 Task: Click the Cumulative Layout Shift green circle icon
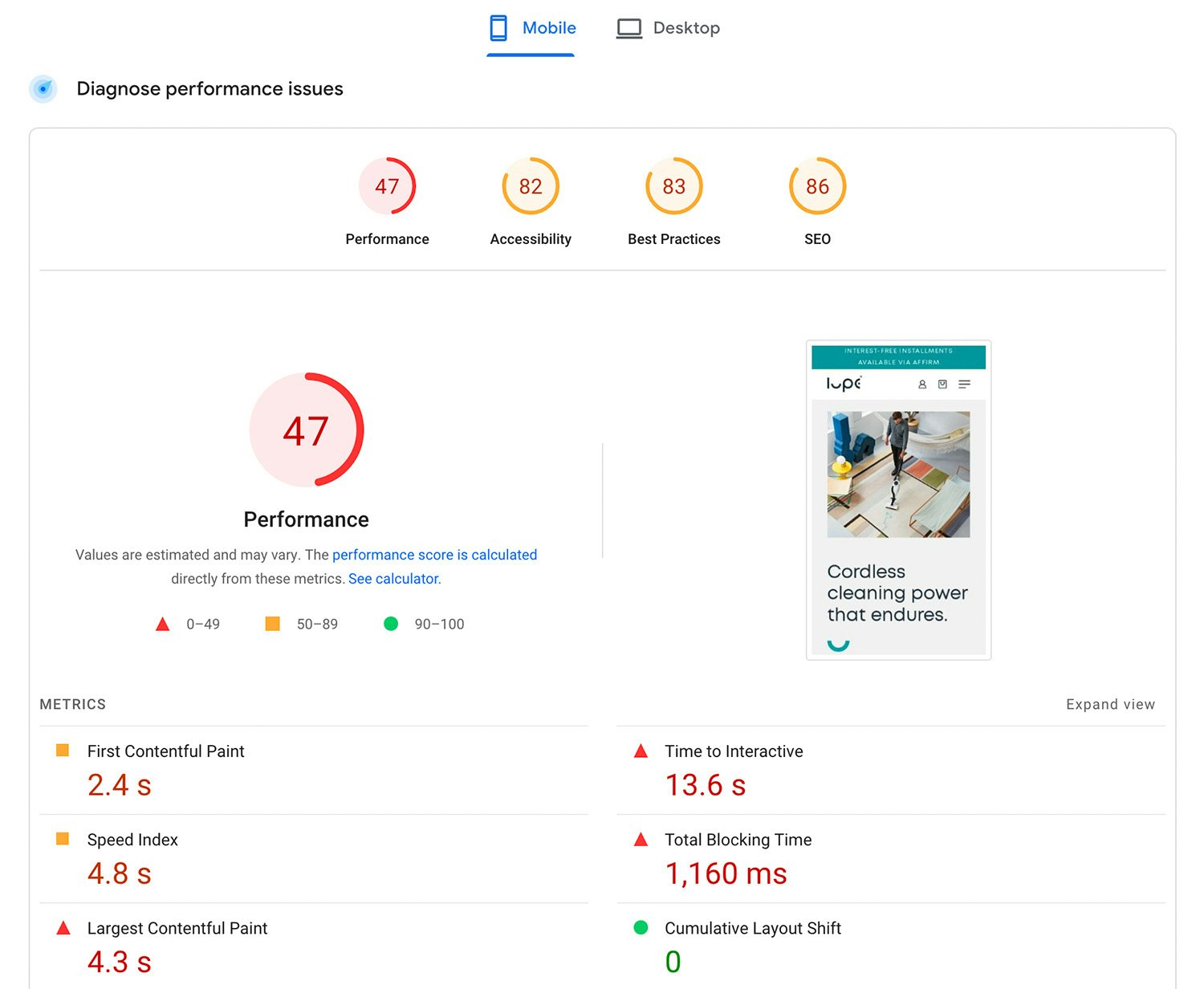tap(641, 927)
